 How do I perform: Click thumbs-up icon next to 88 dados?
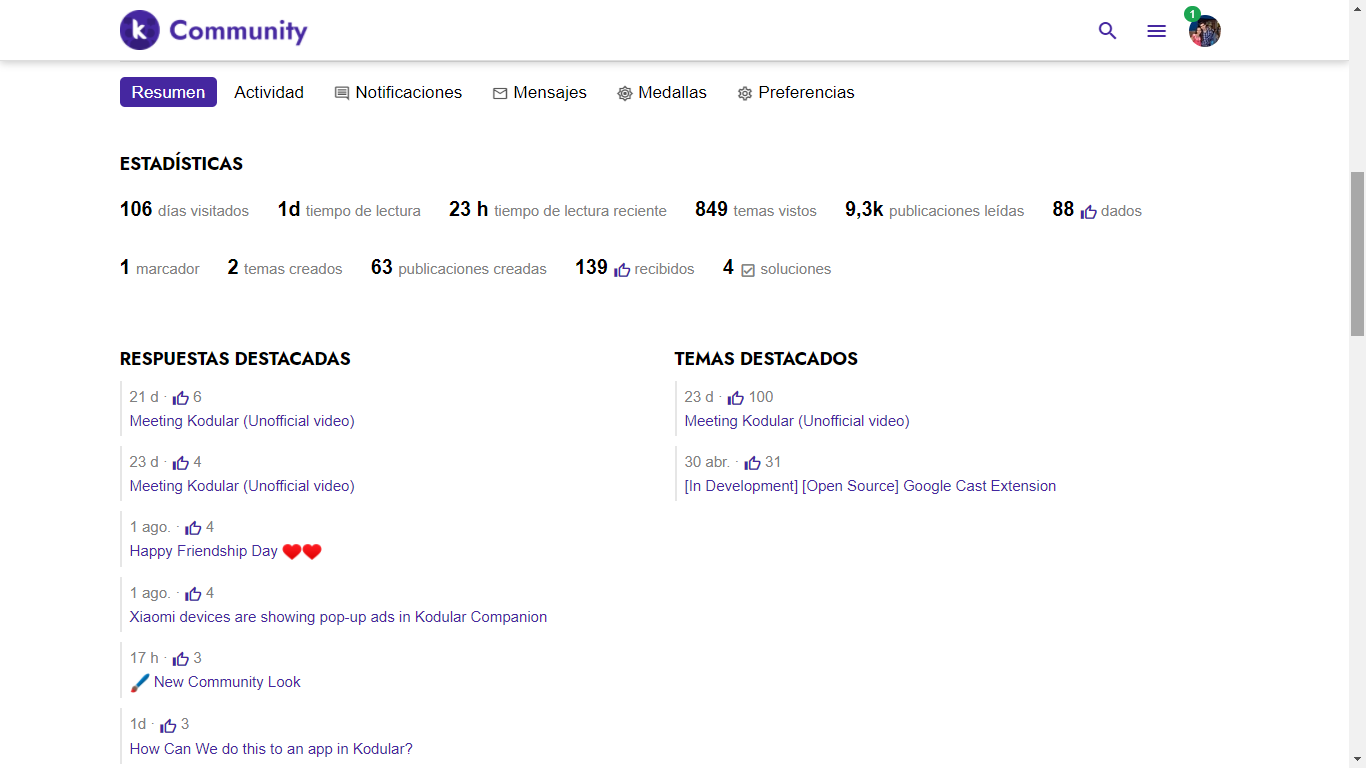click(x=1089, y=212)
